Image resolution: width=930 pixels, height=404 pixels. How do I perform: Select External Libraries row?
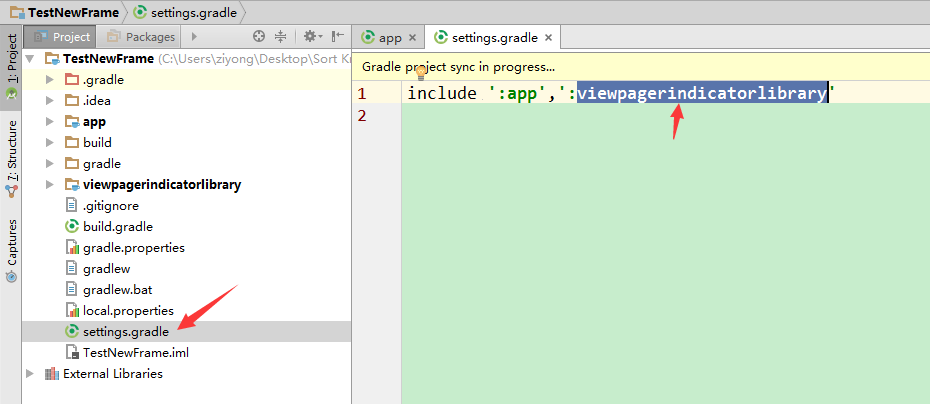pos(187,374)
